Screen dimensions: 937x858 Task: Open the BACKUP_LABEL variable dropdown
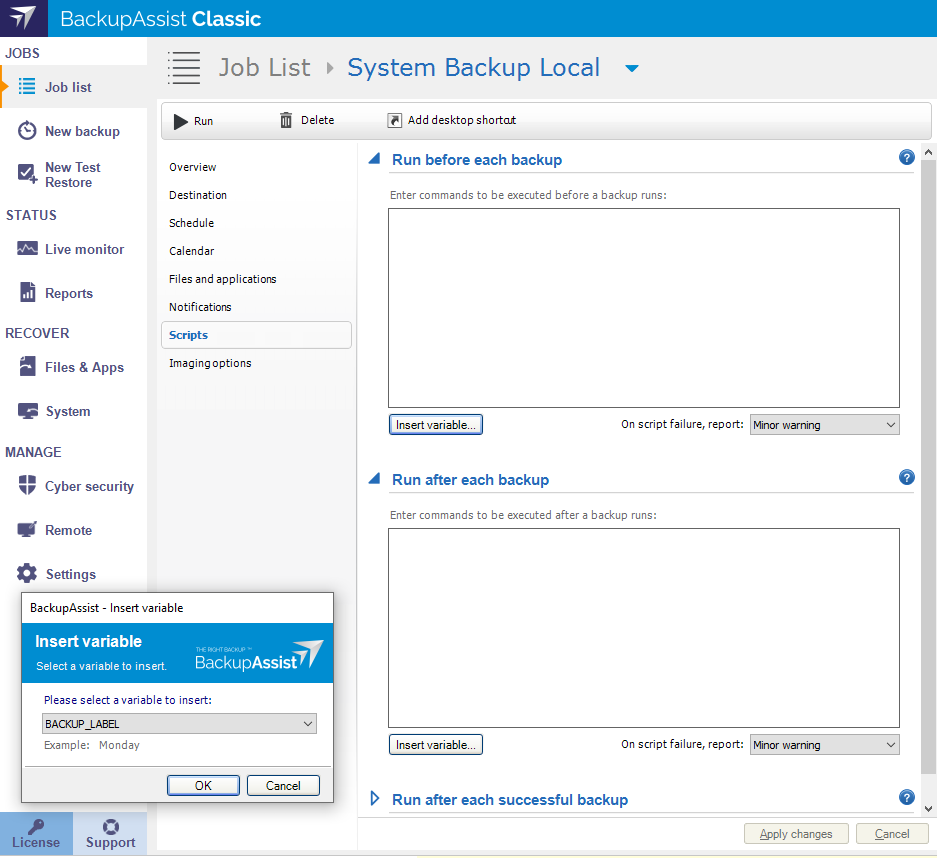[307, 724]
